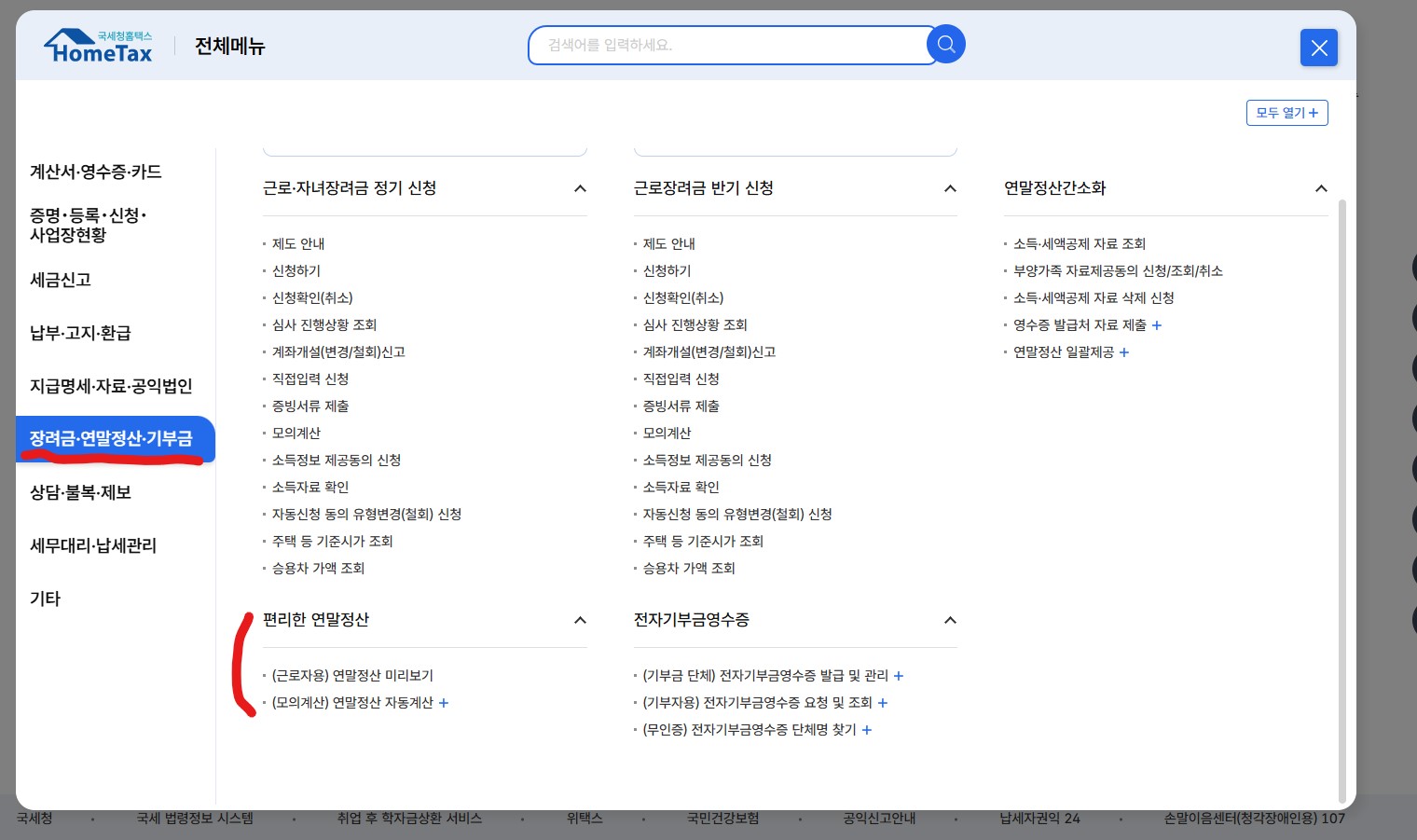Open 소득·세액공제 자료 삭제 신청 link
Viewport: 1417px width, 840px height.
tap(1094, 298)
